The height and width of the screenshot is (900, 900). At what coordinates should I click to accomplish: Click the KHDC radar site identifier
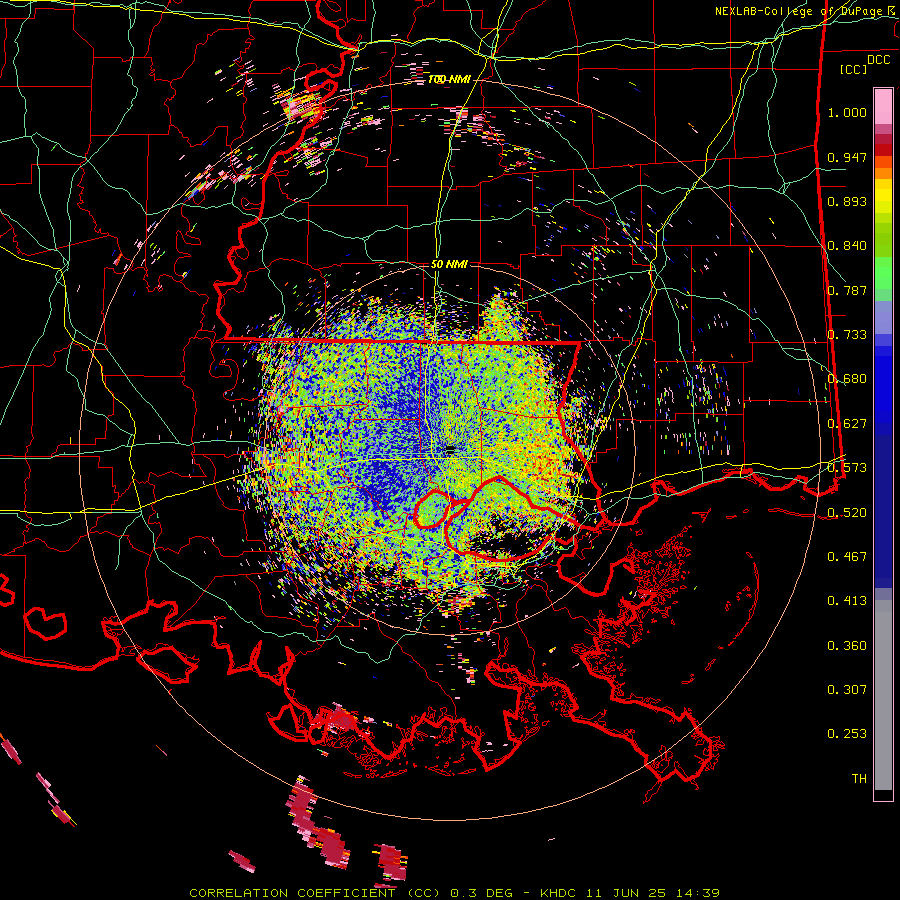[560, 893]
